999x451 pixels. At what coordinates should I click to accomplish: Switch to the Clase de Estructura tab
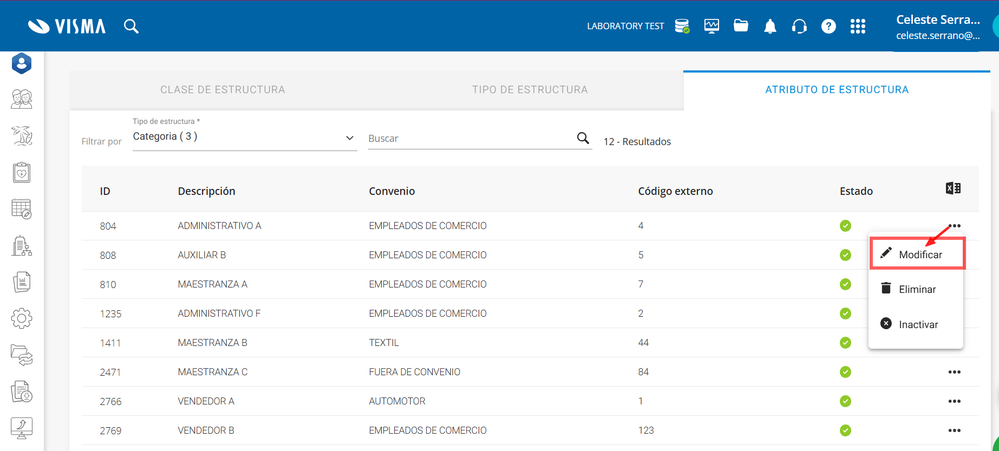coord(223,90)
